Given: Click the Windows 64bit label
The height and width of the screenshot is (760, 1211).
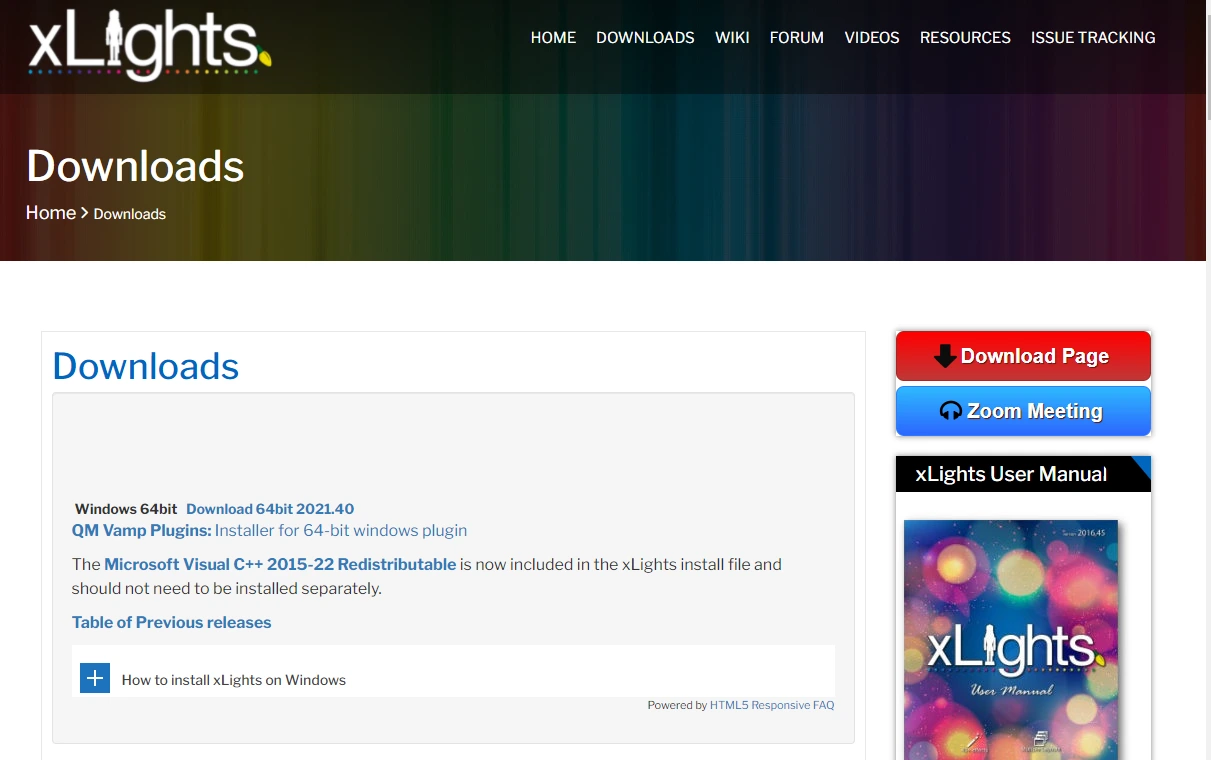Looking at the screenshot, I should coord(126,509).
